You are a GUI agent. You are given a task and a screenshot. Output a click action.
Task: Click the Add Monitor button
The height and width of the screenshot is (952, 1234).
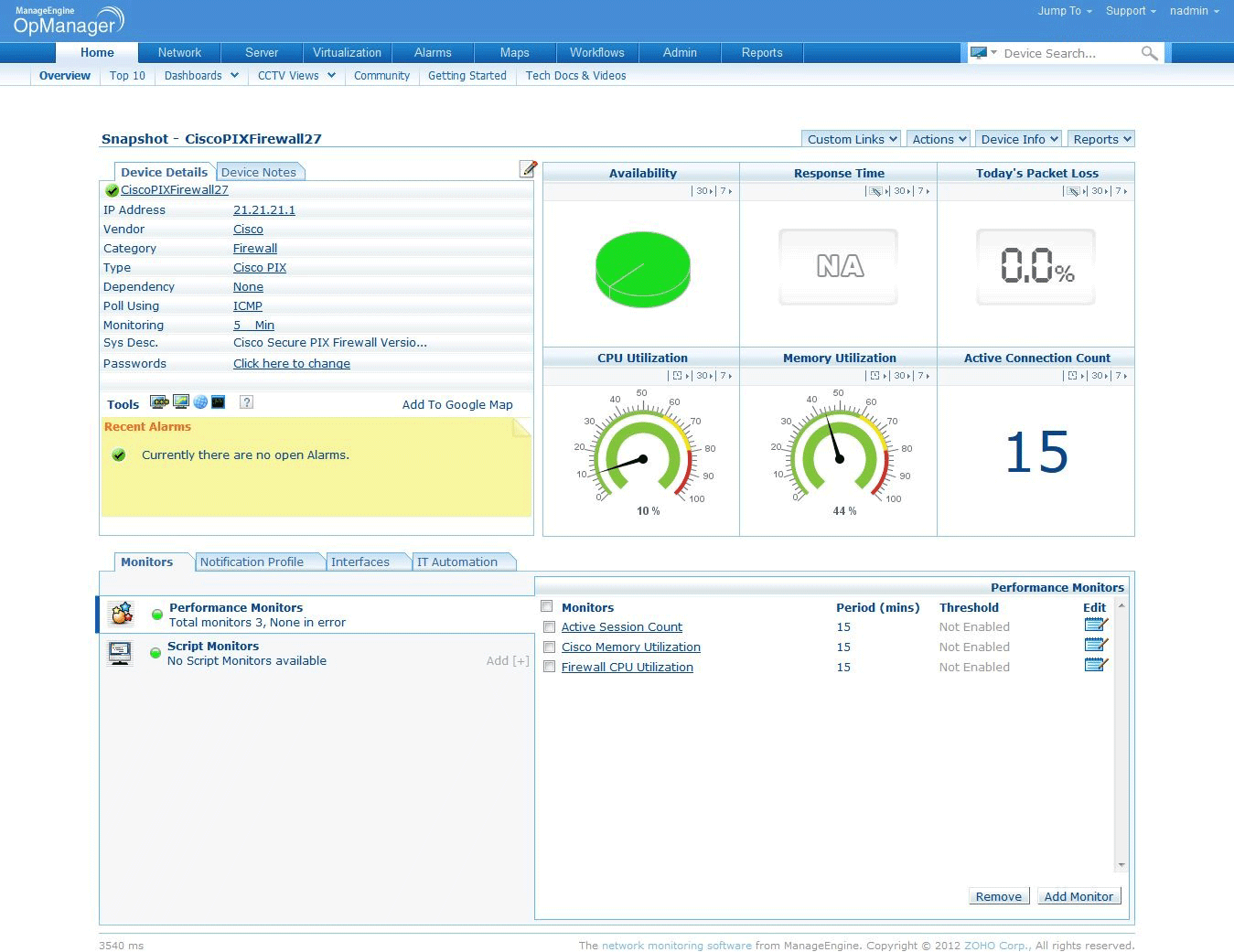(x=1078, y=896)
